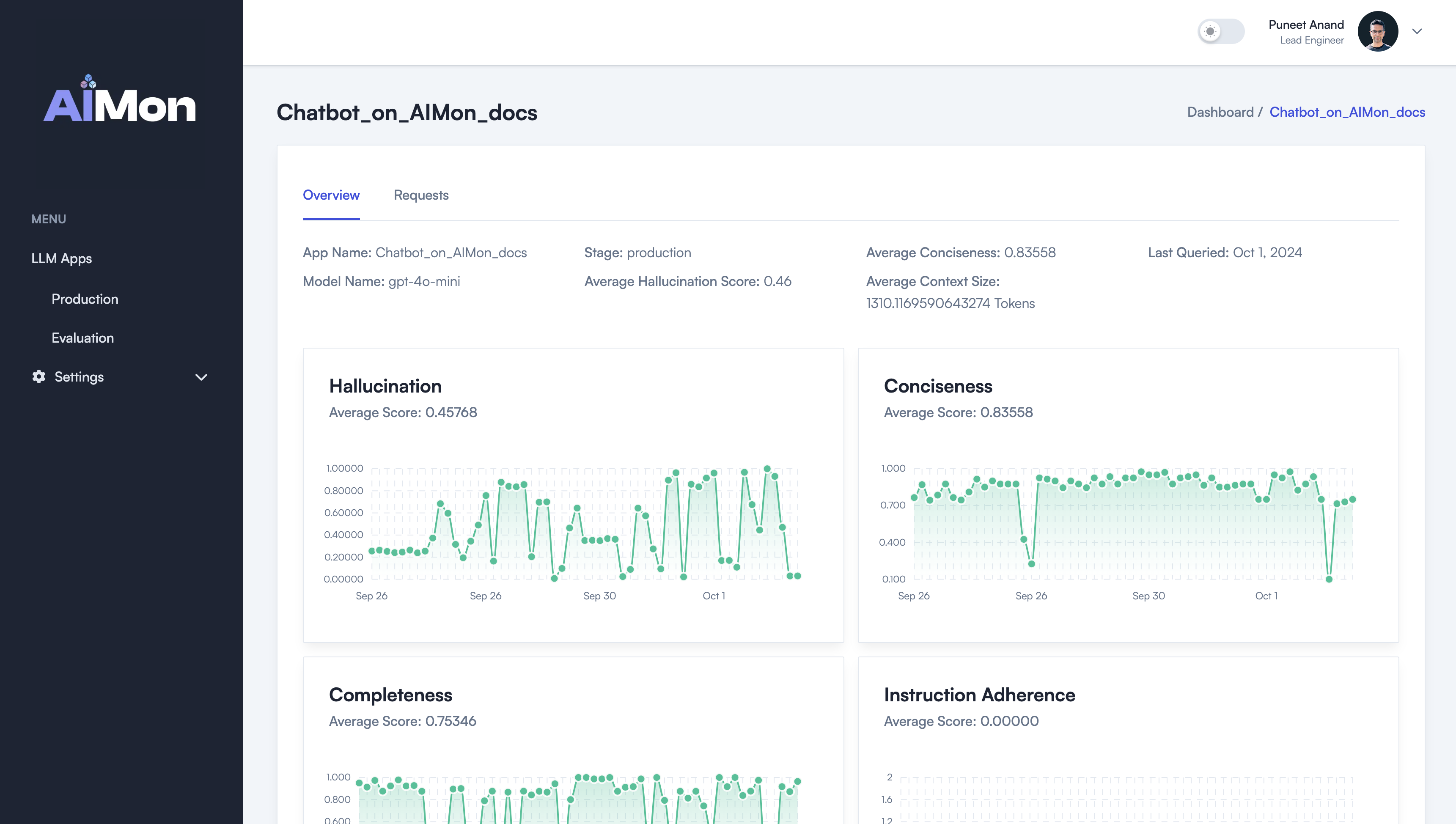Click the Hallucination chart title
The width and height of the screenshot is (1456, 824).
(385, 386)
